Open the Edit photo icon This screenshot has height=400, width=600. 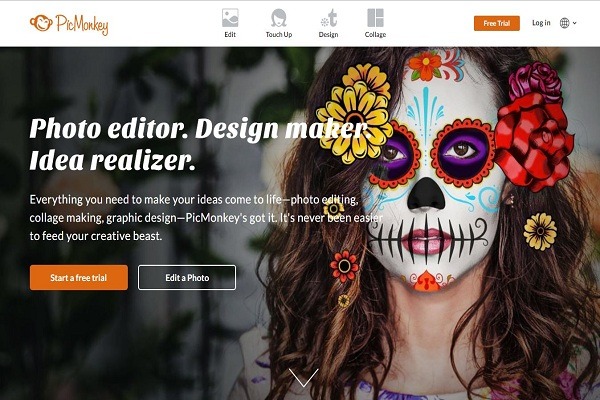230,18
